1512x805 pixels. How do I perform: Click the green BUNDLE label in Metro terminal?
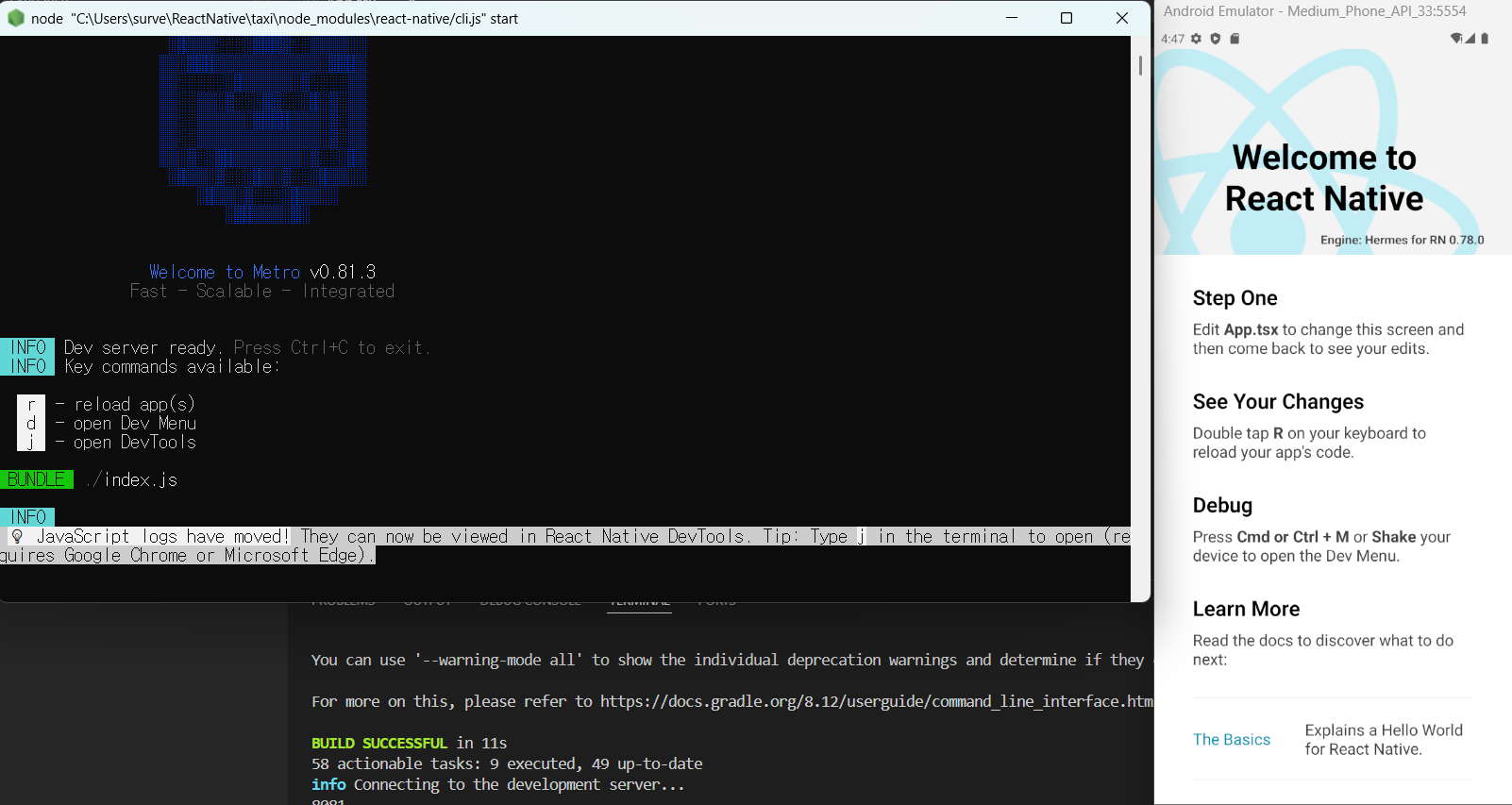point(37,479)
